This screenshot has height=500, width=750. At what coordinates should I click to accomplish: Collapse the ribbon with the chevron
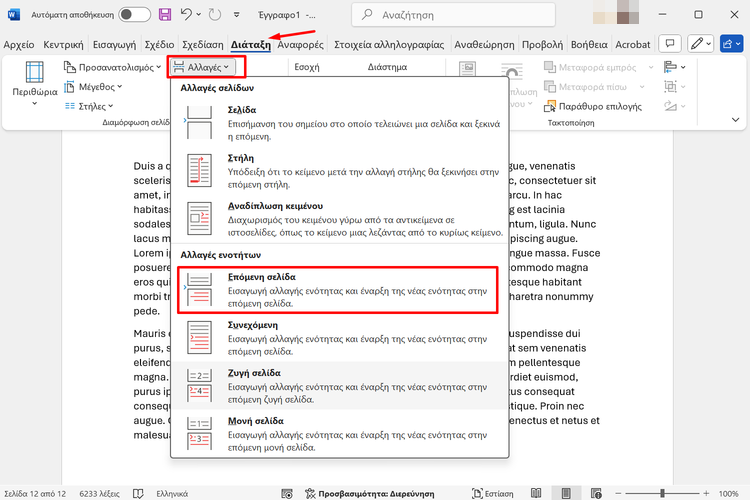(x=735, y=120)
